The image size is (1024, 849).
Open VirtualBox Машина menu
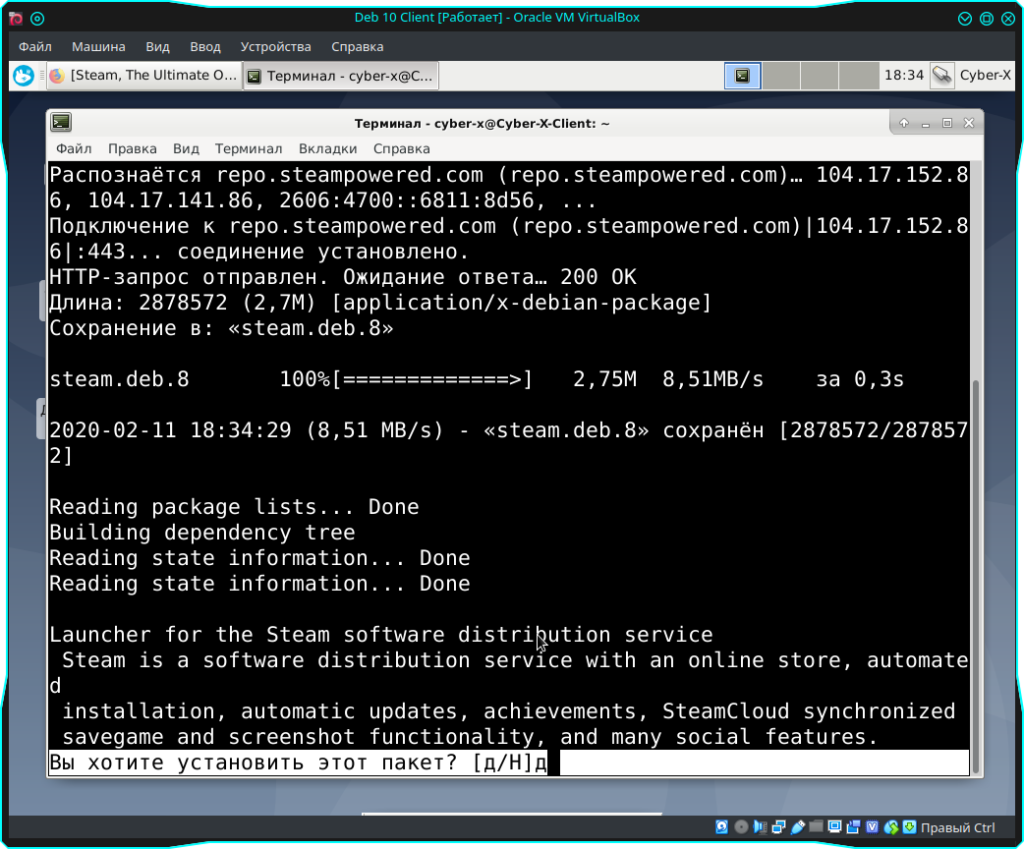pyautogui.click(x=99, y=47)
